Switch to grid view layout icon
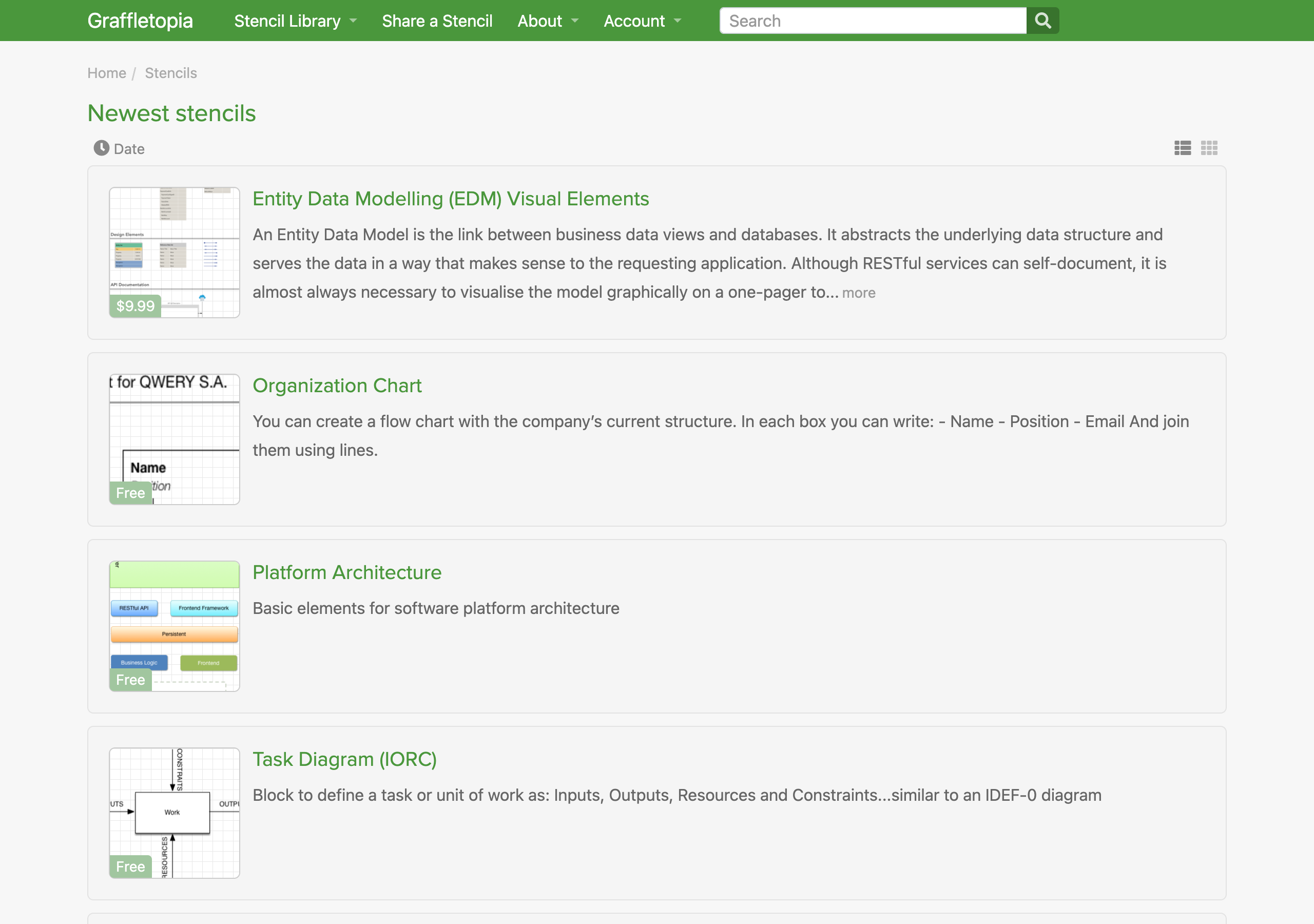1314x924 pixels. (1209, 148)
